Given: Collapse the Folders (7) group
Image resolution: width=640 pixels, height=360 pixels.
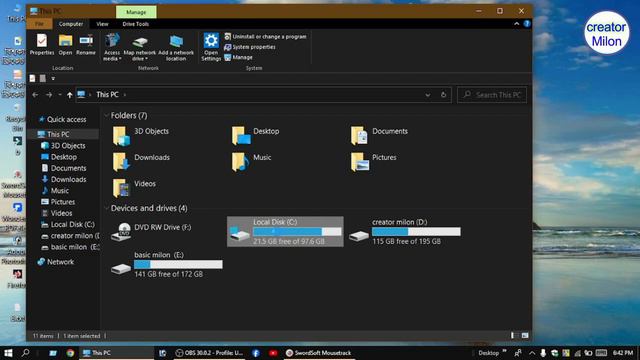Looking at the screenshot, I should point(106,116).
